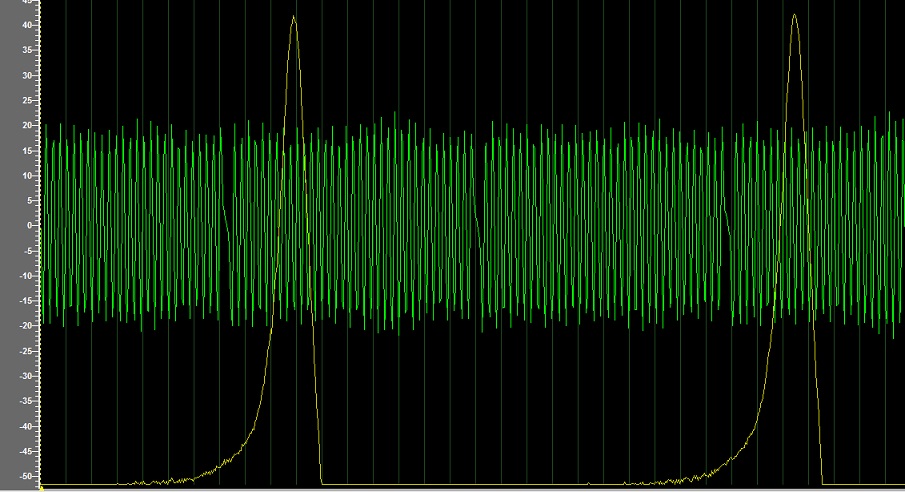The width and height of the screenshot is (905, 492).
Task: Click the "35" label on the vertical axis
Action: point(27,50)
